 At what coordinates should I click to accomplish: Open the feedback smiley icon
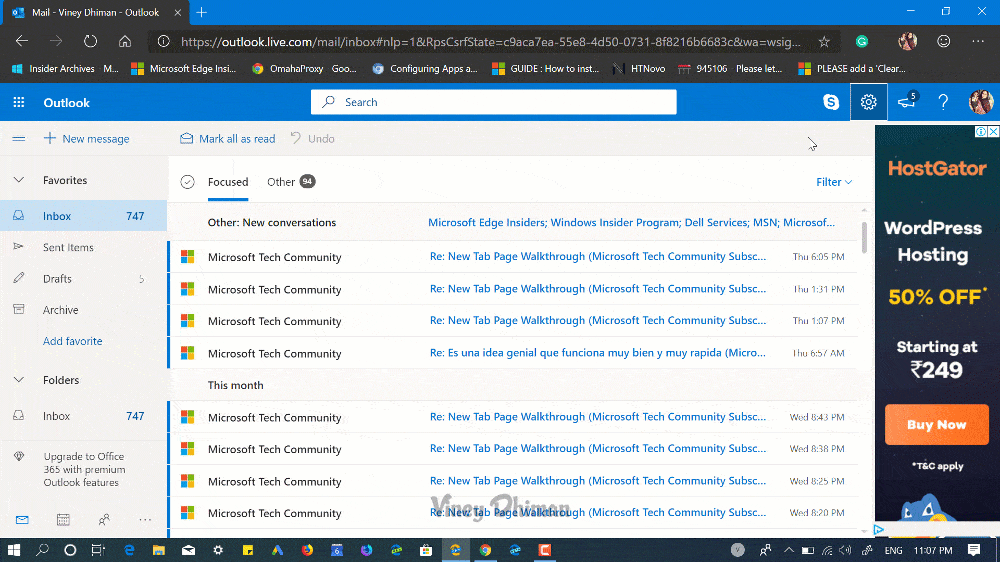[944, 42]
